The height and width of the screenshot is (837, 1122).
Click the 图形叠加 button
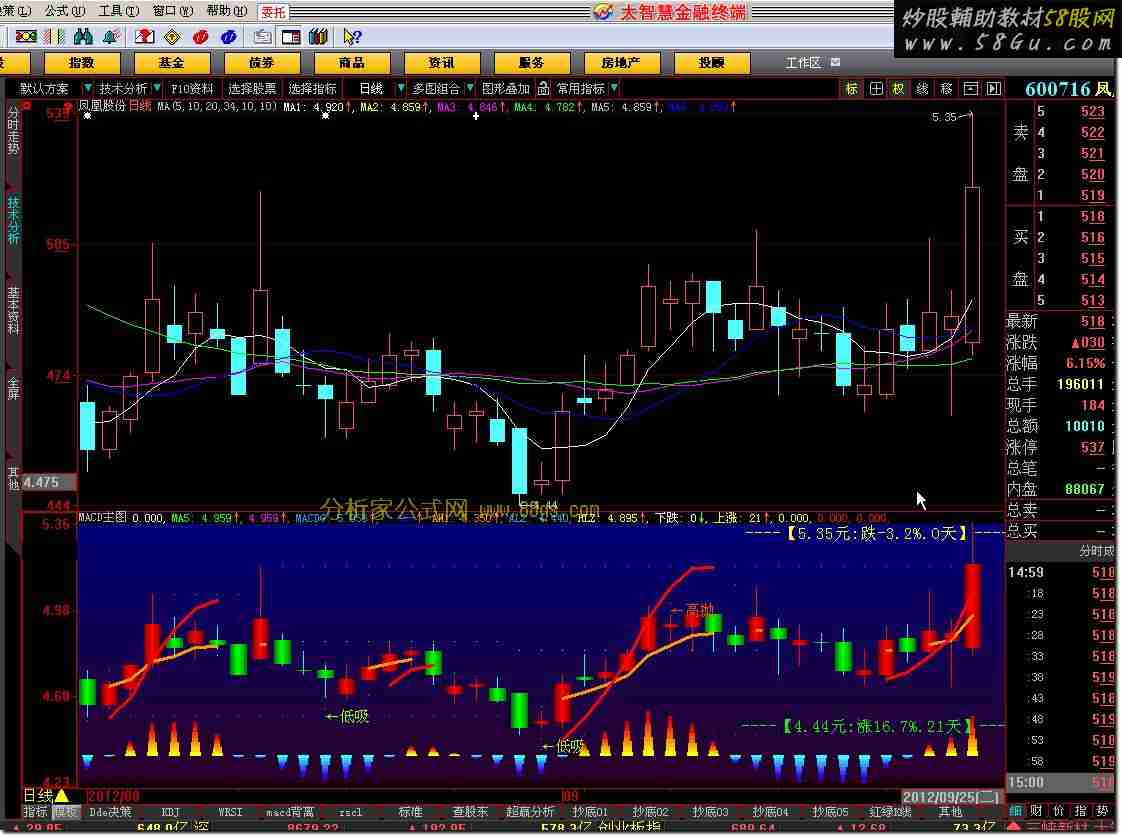tap(505, 89)
